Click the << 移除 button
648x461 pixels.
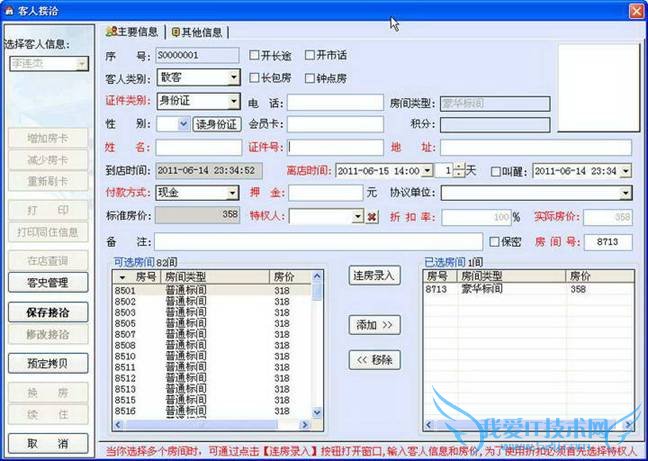point(374,360)
